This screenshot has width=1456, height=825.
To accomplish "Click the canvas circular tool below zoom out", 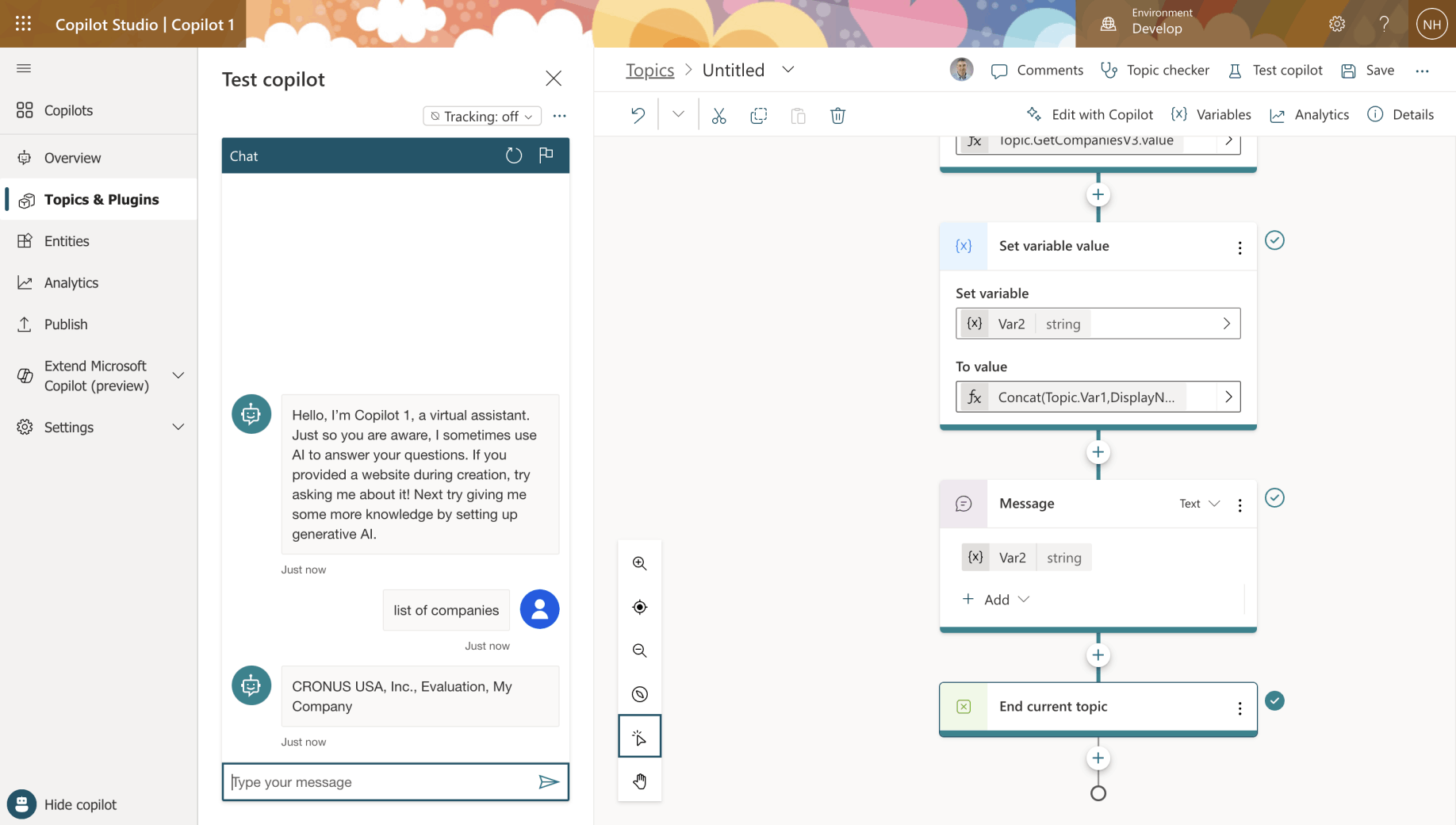I will click(640, 694).
